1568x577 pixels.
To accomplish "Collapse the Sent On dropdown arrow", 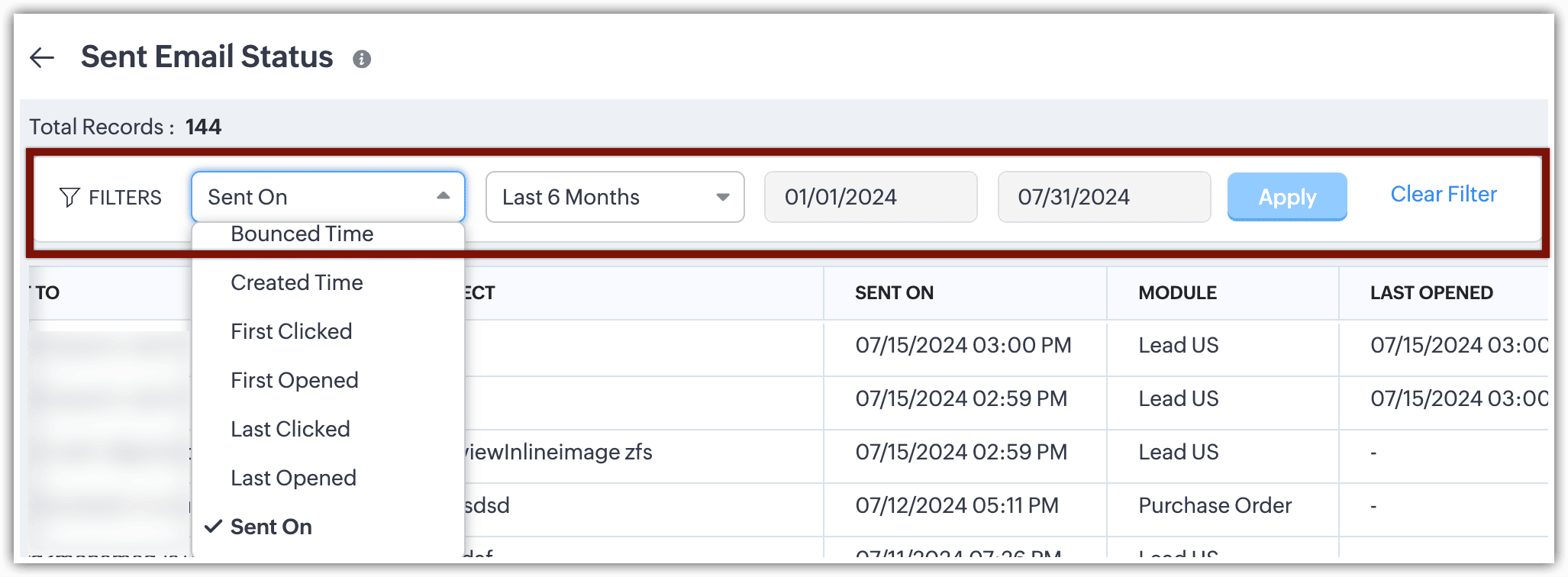I will click(x=443, y=196).
